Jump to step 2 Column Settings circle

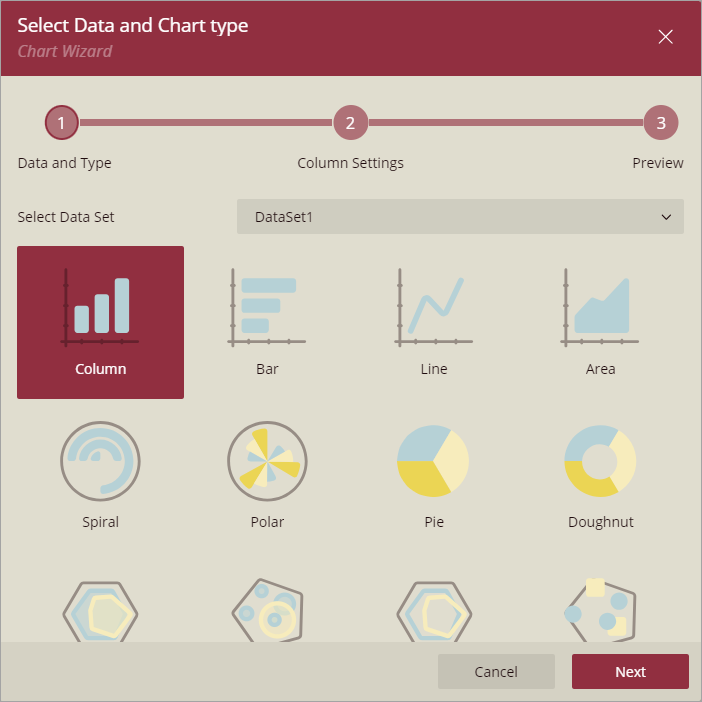[351, 123]
